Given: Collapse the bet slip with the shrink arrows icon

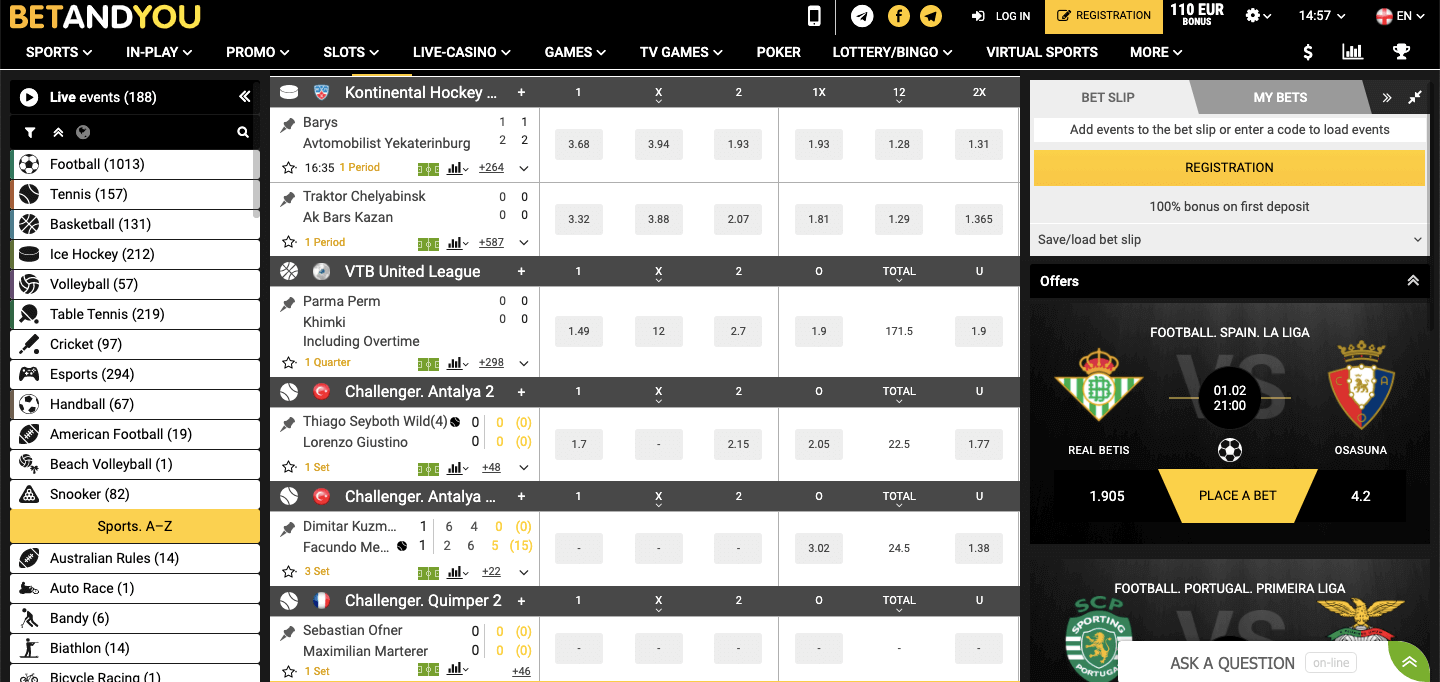Looking at the screenshot, I should [x=1414, y=97].
